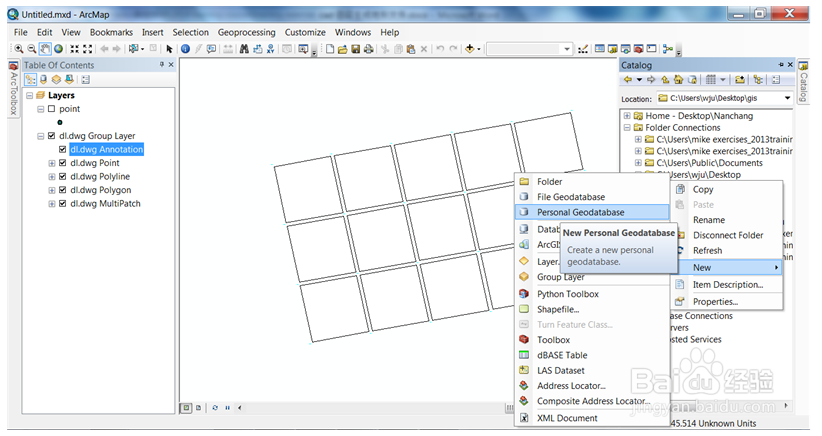Click the vertical ArcToolbox side tab

coord(14,89)
